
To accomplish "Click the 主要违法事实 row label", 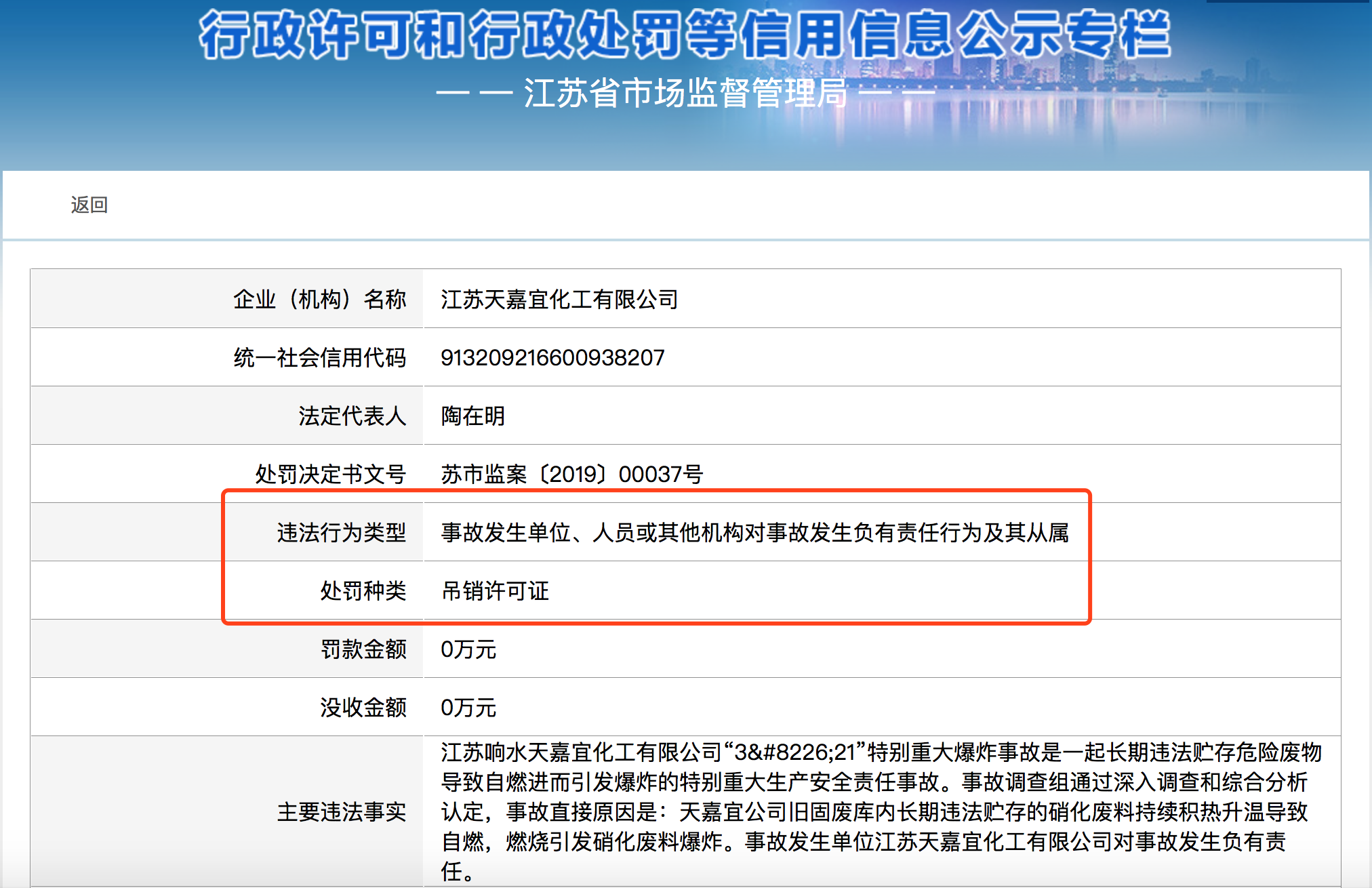I will click(x=341, y=811).
